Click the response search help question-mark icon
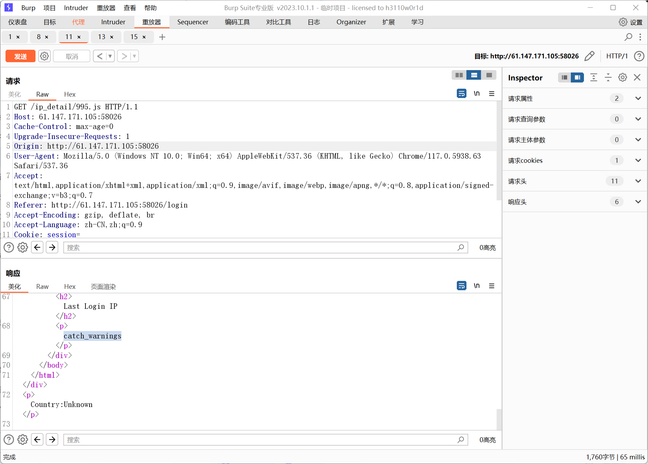 click(x=9, y=439)
